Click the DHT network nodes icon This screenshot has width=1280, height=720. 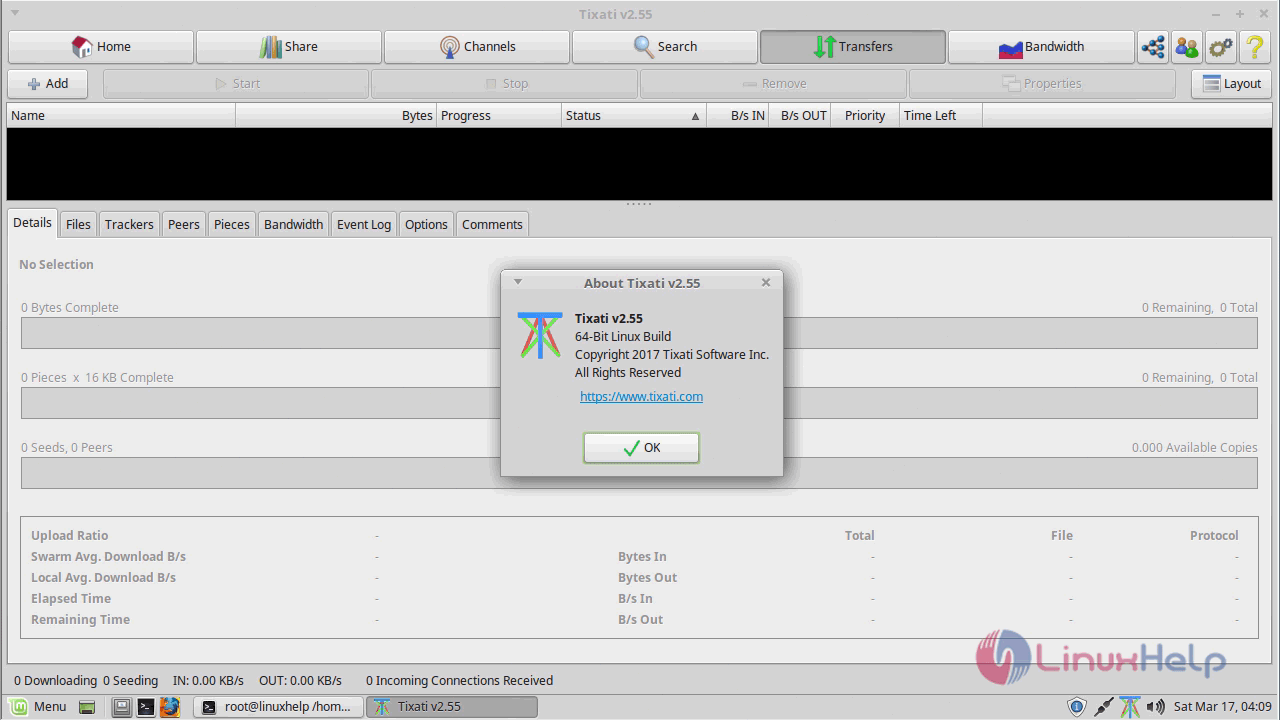[1153, 47]
